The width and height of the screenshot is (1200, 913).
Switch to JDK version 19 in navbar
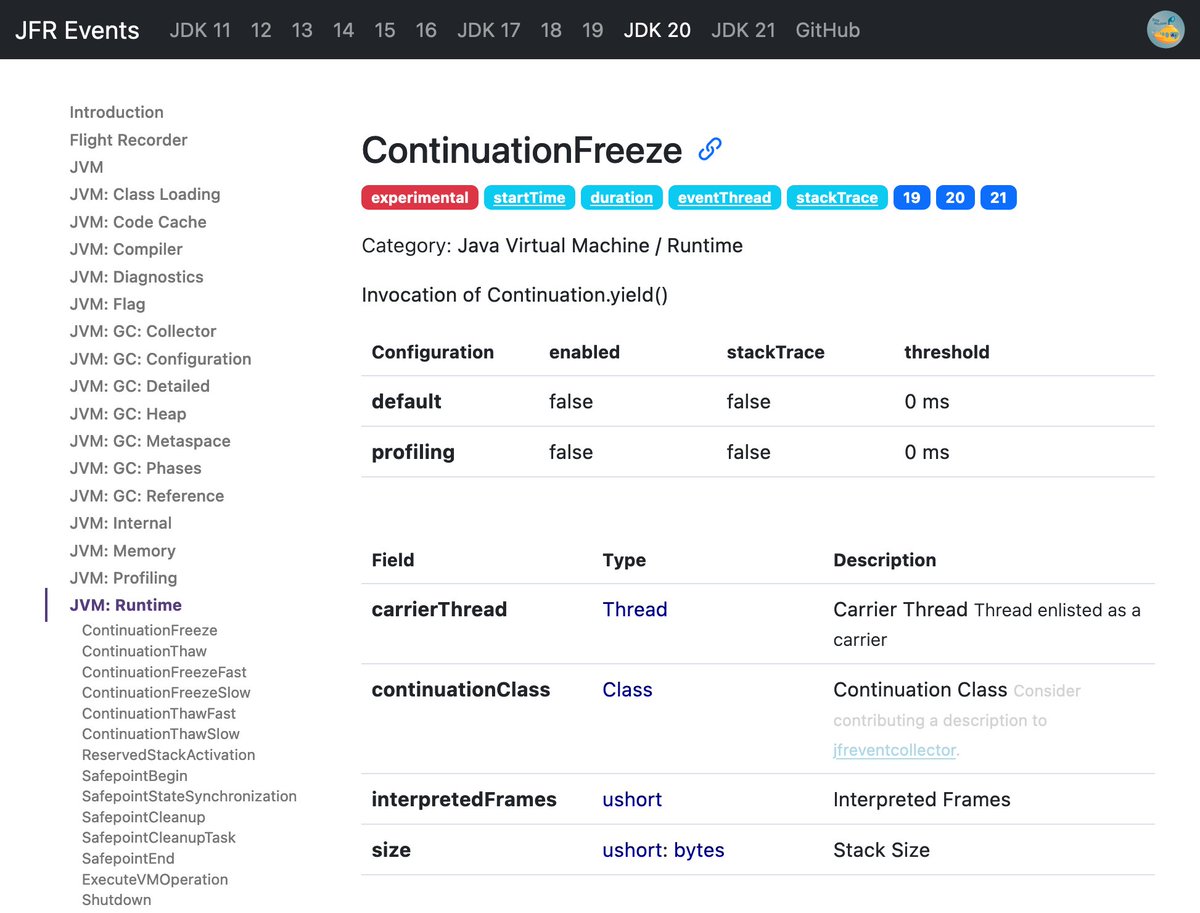593,30
